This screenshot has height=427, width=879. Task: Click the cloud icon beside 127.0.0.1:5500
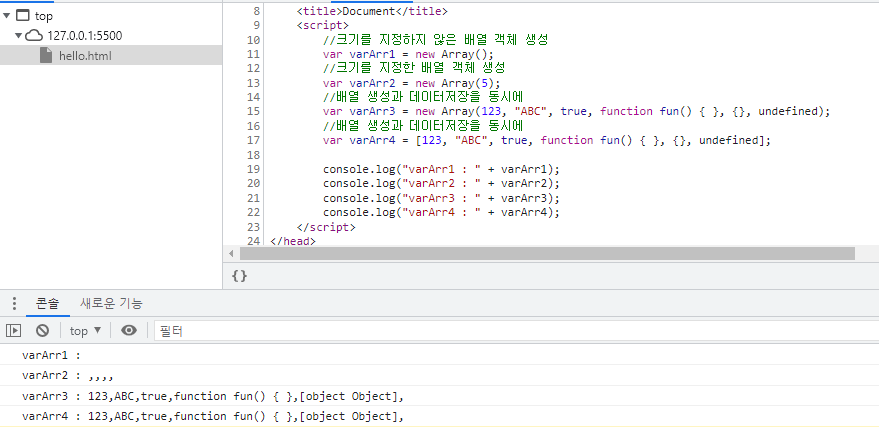pos(35,36)
